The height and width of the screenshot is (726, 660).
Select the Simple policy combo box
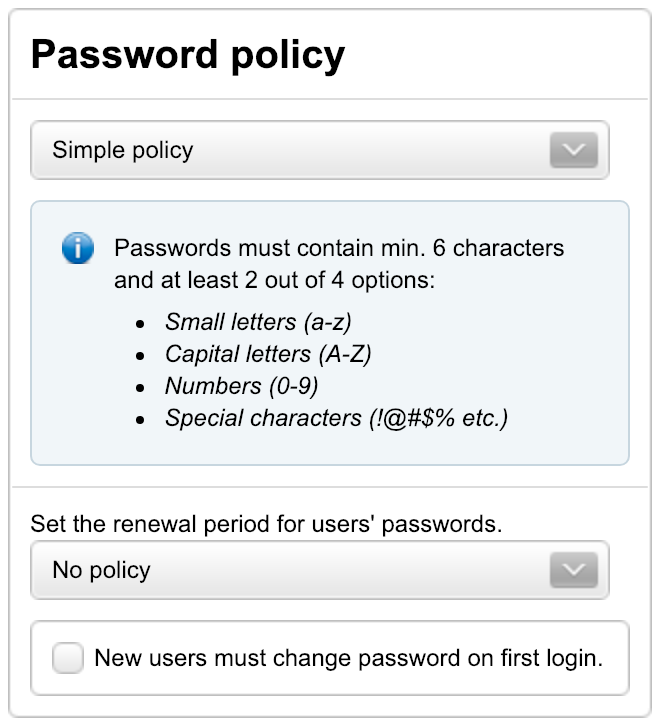click(320, 150)
